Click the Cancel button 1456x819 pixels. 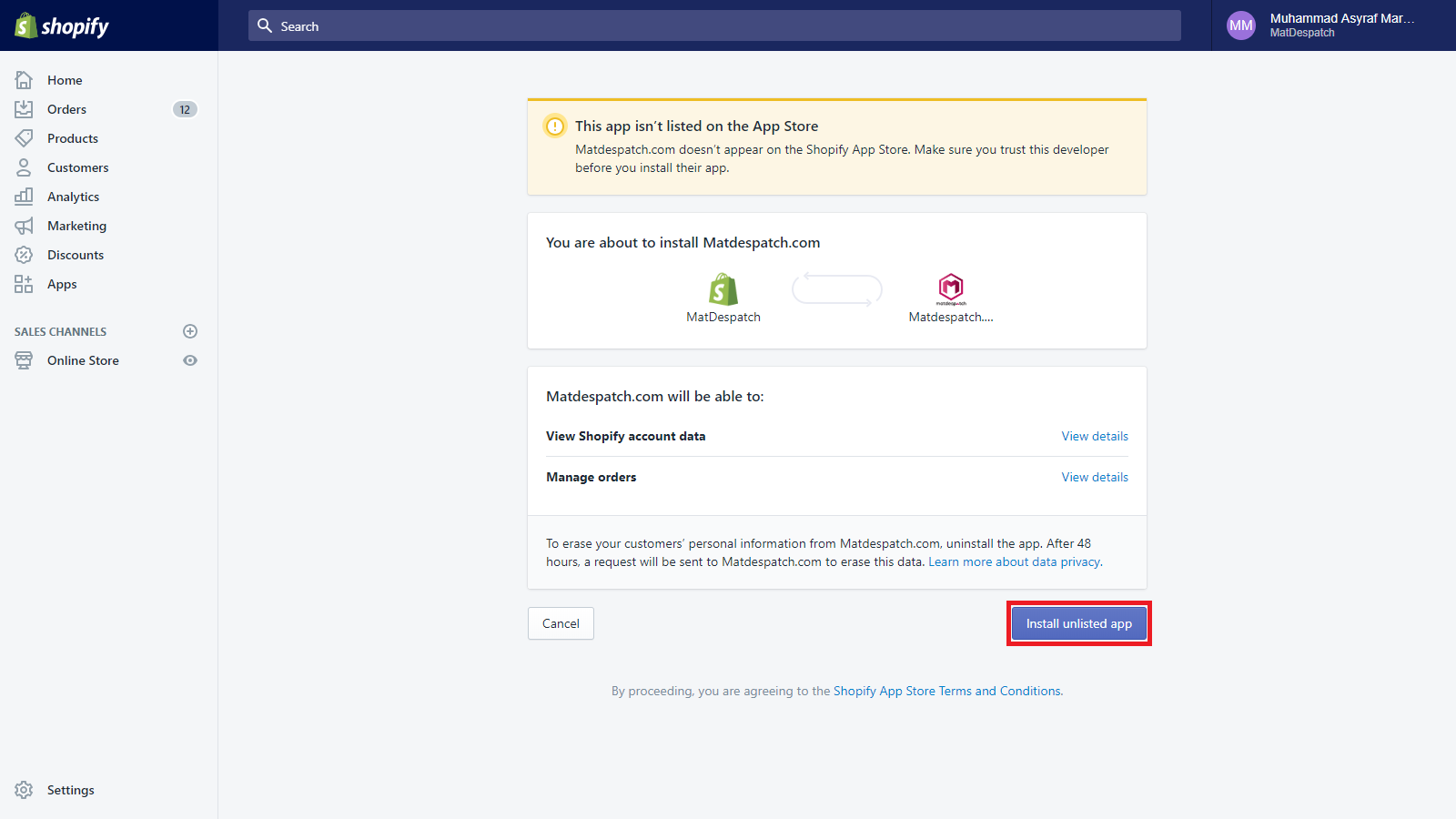point(561,623)
